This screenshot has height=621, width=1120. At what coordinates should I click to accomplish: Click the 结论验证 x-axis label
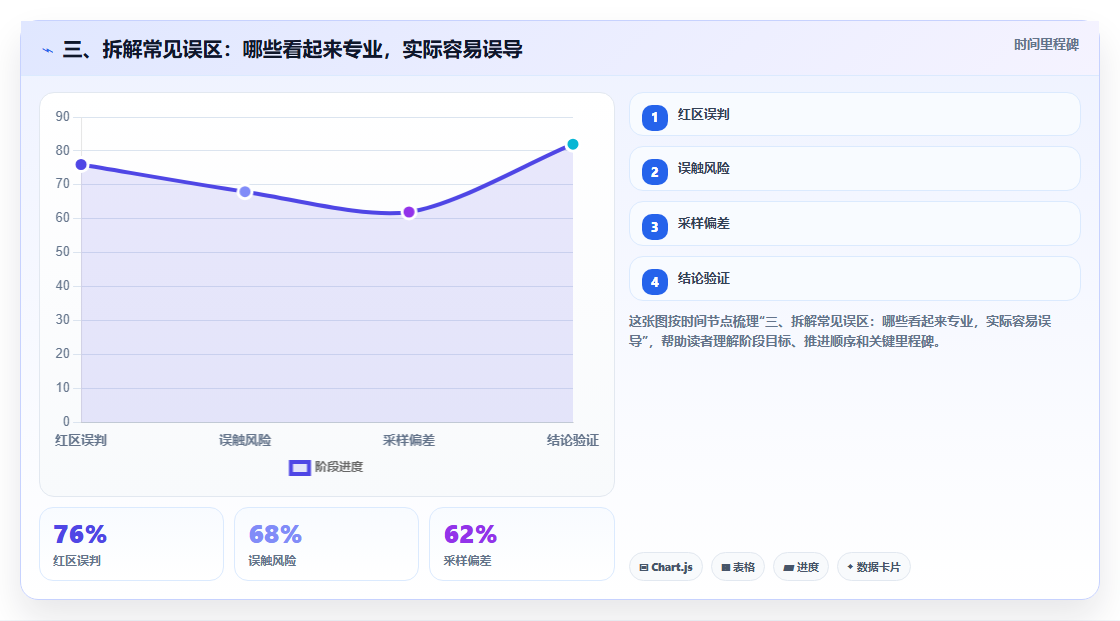point(573,440)
